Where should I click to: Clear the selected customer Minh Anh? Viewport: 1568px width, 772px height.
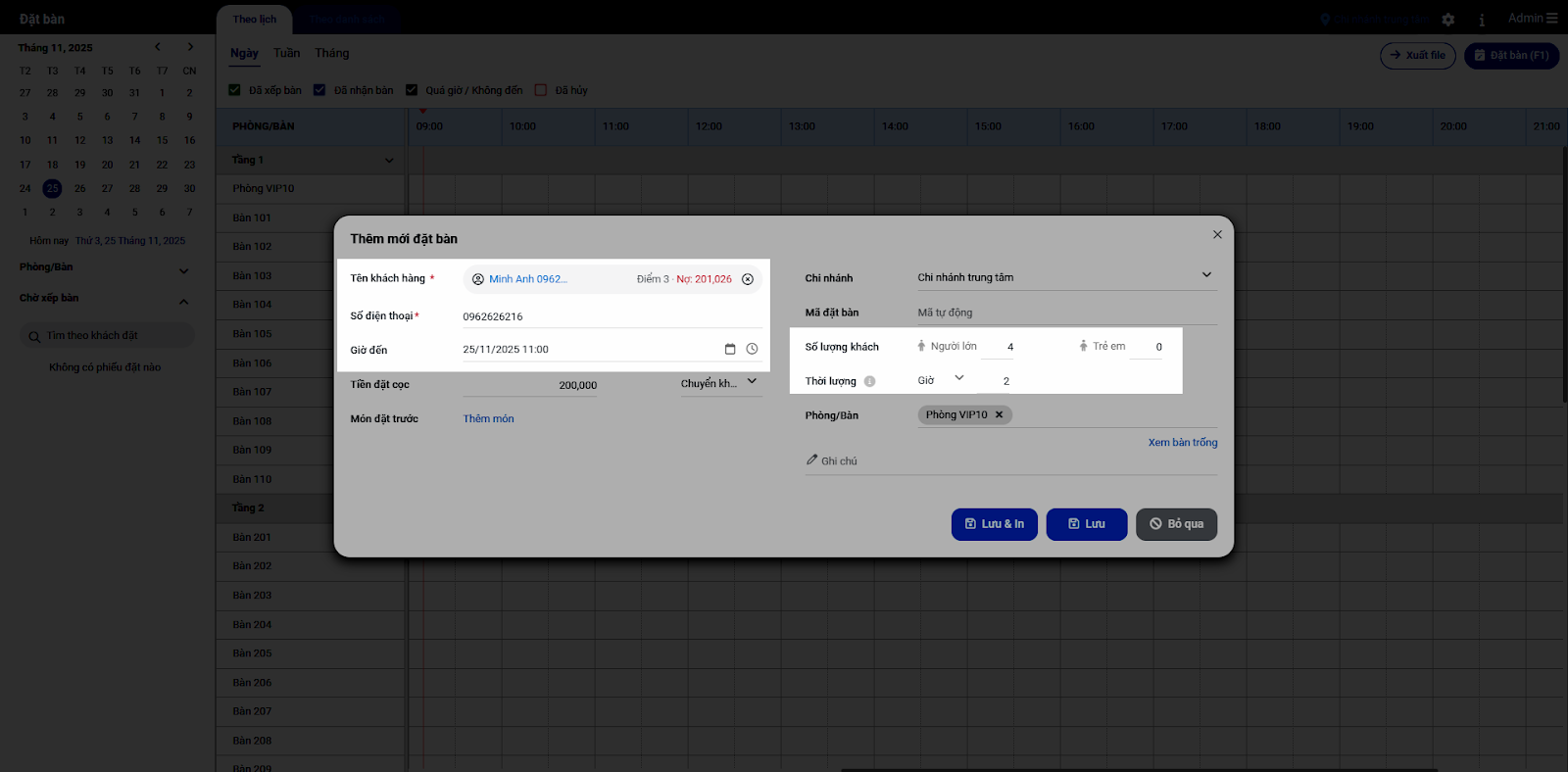point(748,279)
